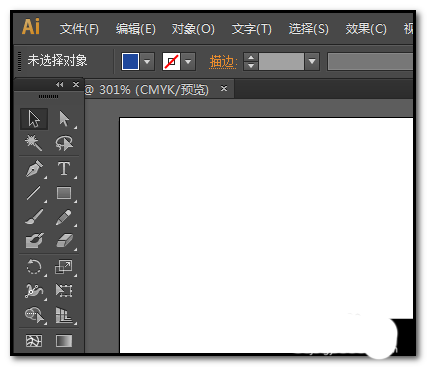Select the Blob Brush tool
The height and width of the screenshot is (367, 427).
34,241
